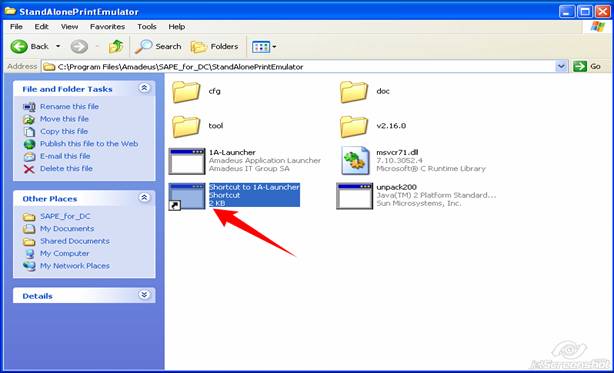Click the My Network Places icon
This screenshot has width=614, height=373.
coord(29,266)
